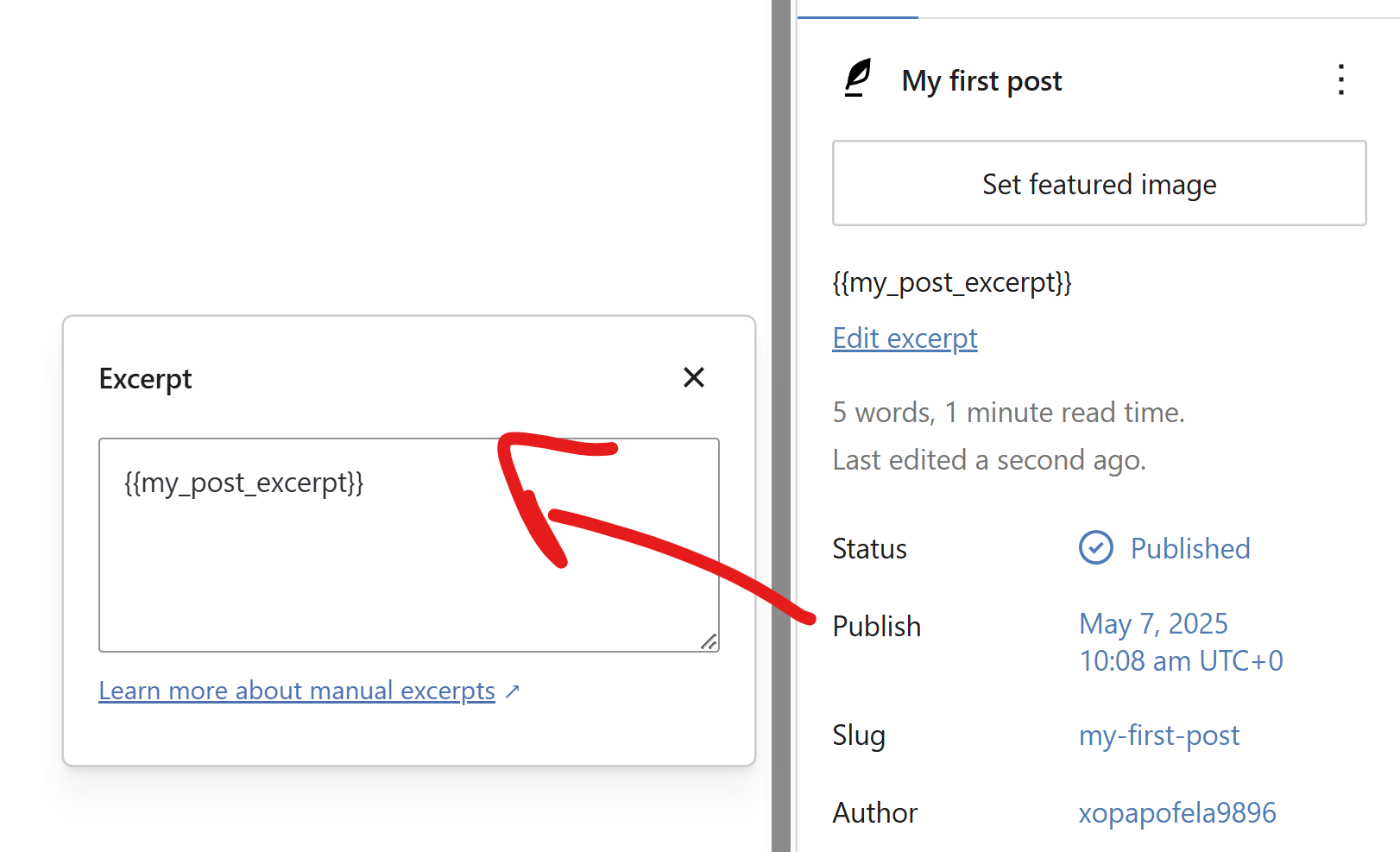Image resolution: width=1400 pixels, height=852 pixels.
Task: Click the quill post icon beside the title
Action: tap(857, 79)
